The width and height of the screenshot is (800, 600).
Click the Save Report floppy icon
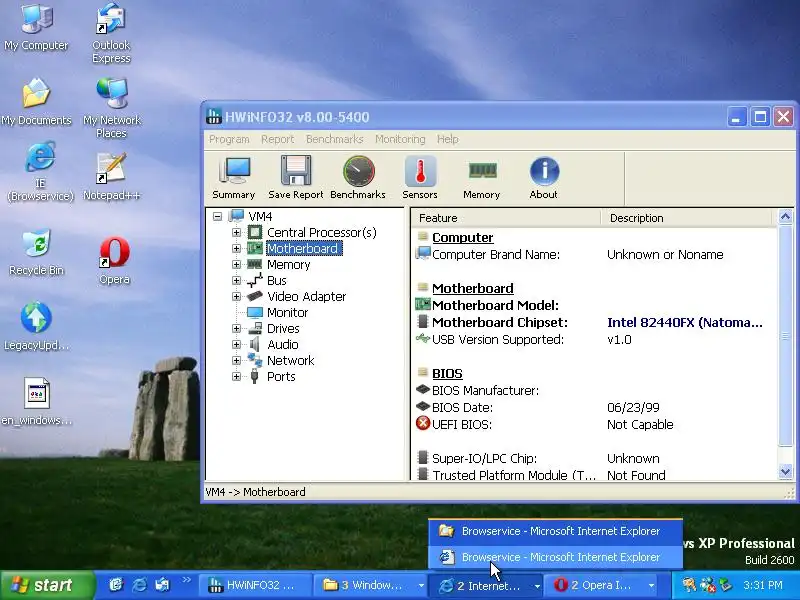pos(296,178)
